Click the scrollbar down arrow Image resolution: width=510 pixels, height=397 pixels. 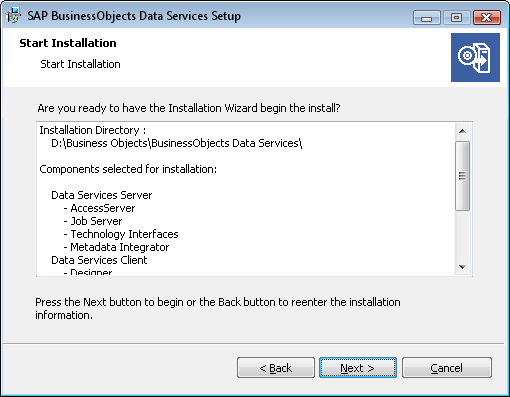pos(462,267)
